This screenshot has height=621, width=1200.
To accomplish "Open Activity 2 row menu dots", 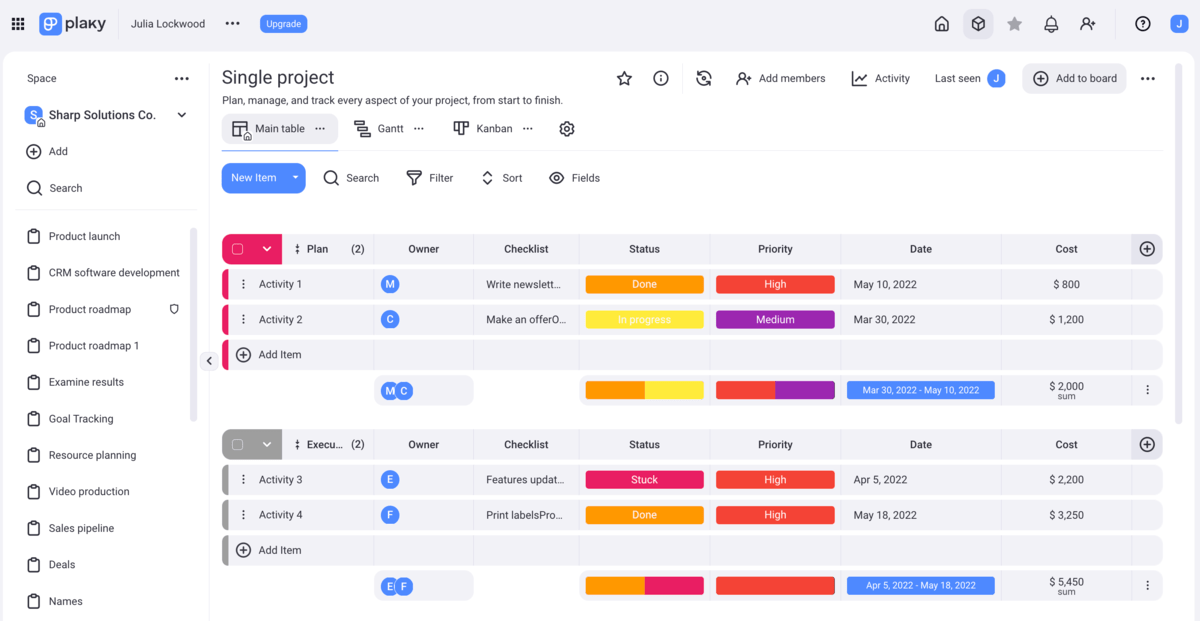I will click(243, 320).
